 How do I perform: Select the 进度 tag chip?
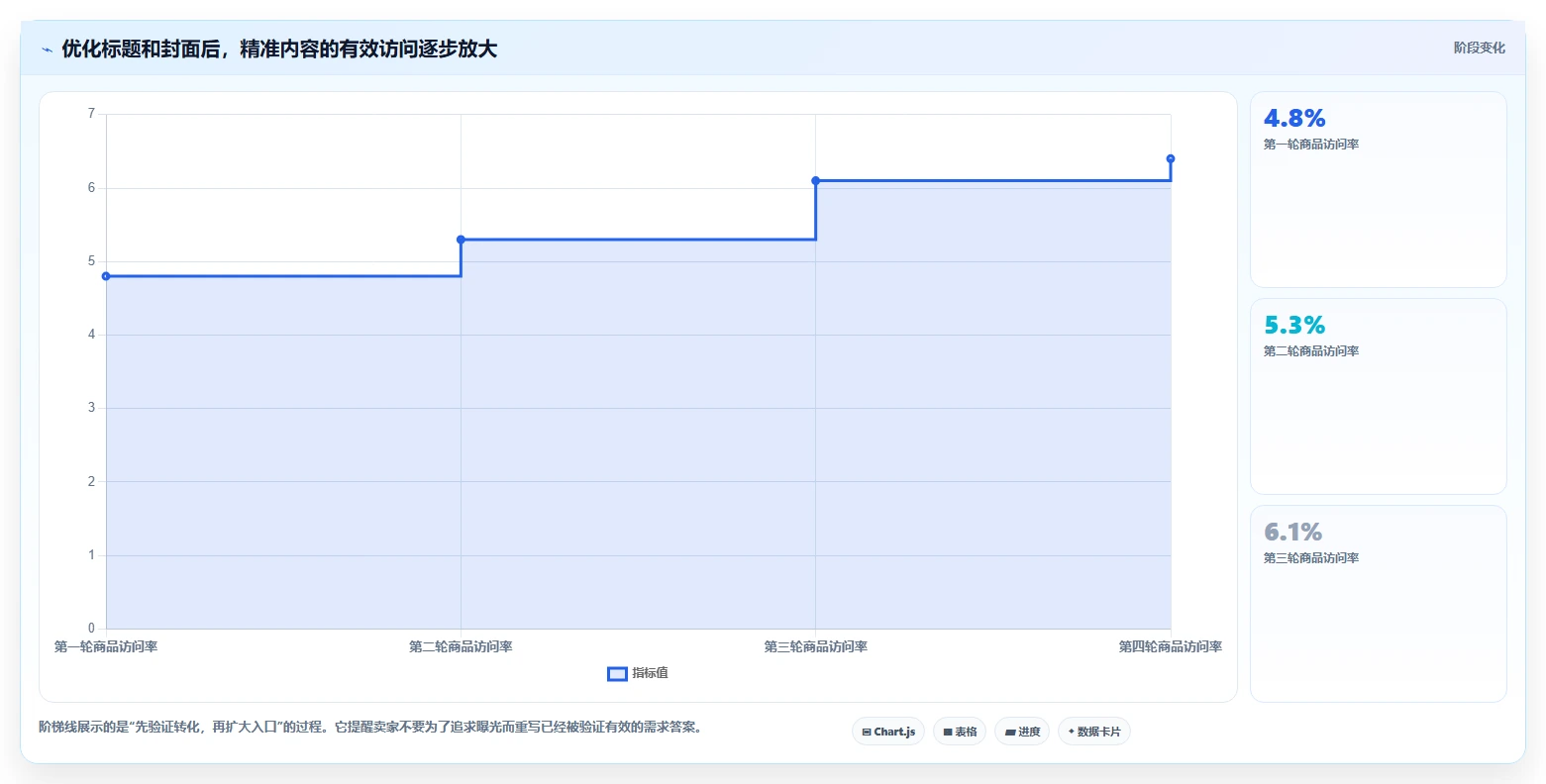click(1022, 732)
